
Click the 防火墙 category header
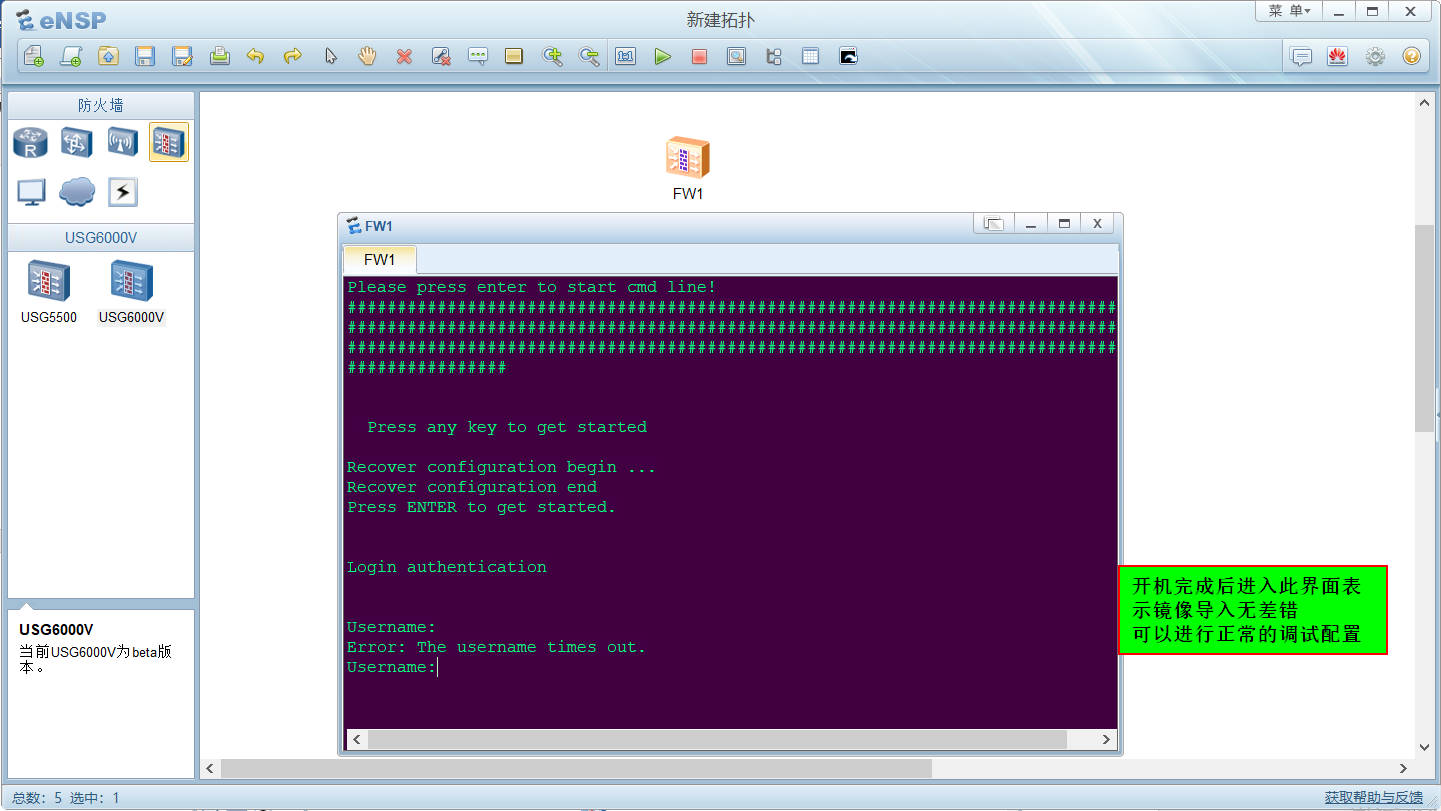coord(101,105)
